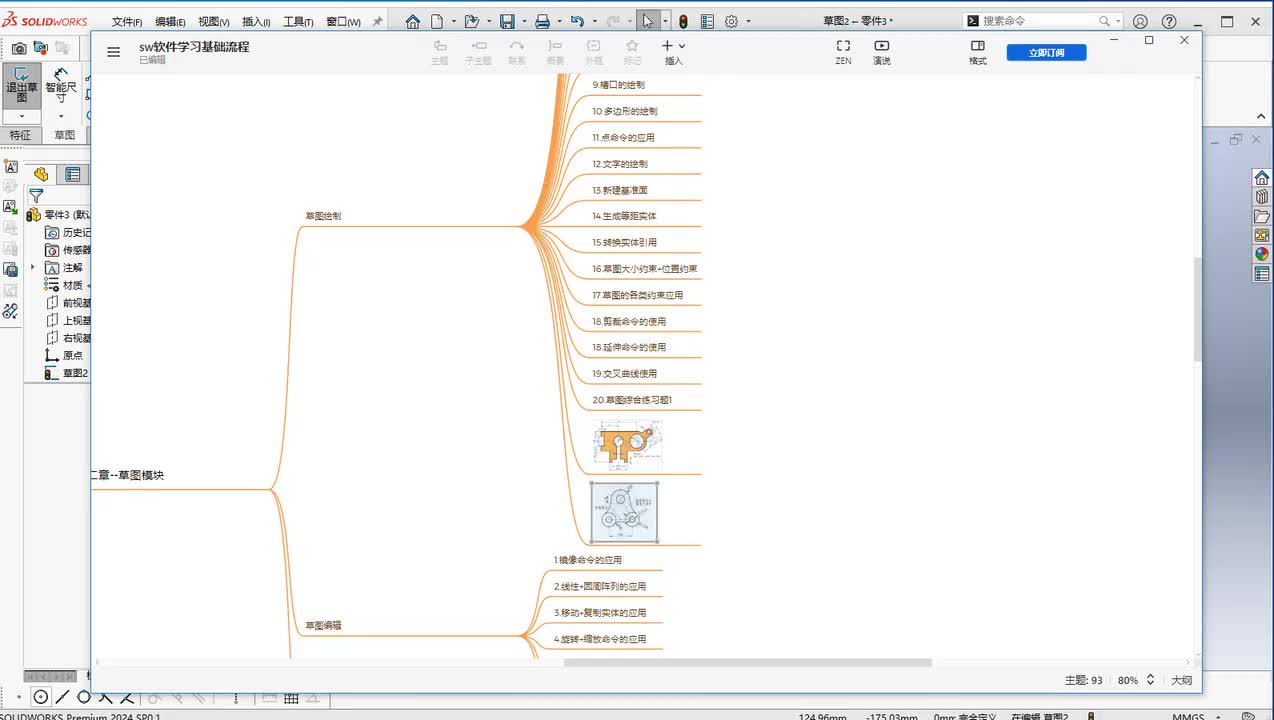Screen dimensions: 1274x720
Task: Click the Save icon in SolidWorks toolbar
Action: (x=507, y=21)
